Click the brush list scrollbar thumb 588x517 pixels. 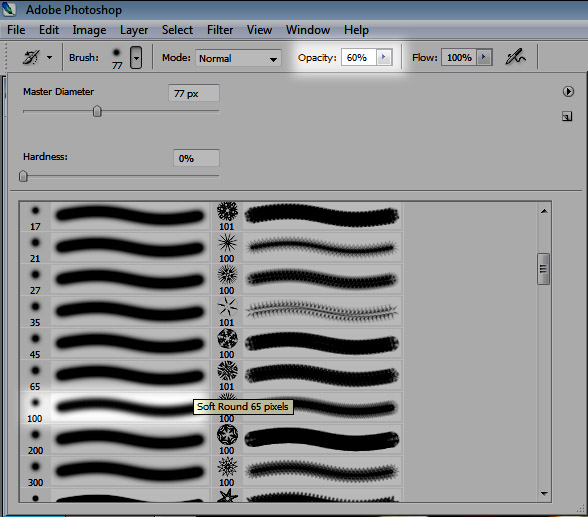pos(543,269)
